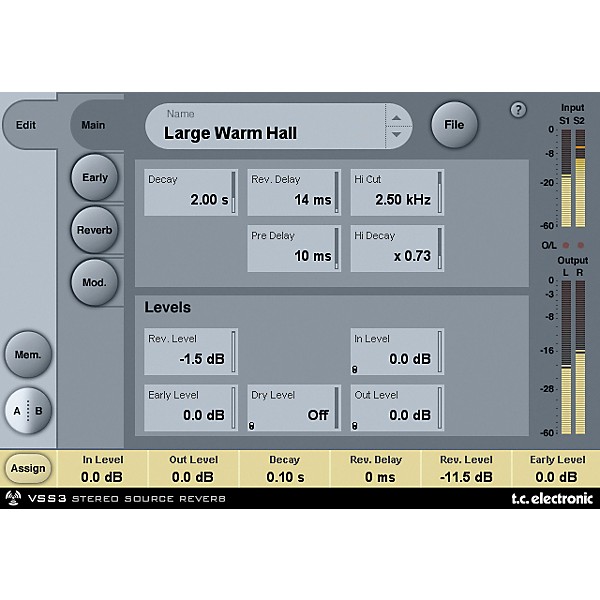
Task: Open the Early reflections page button
Action: (x=95, y=178)
